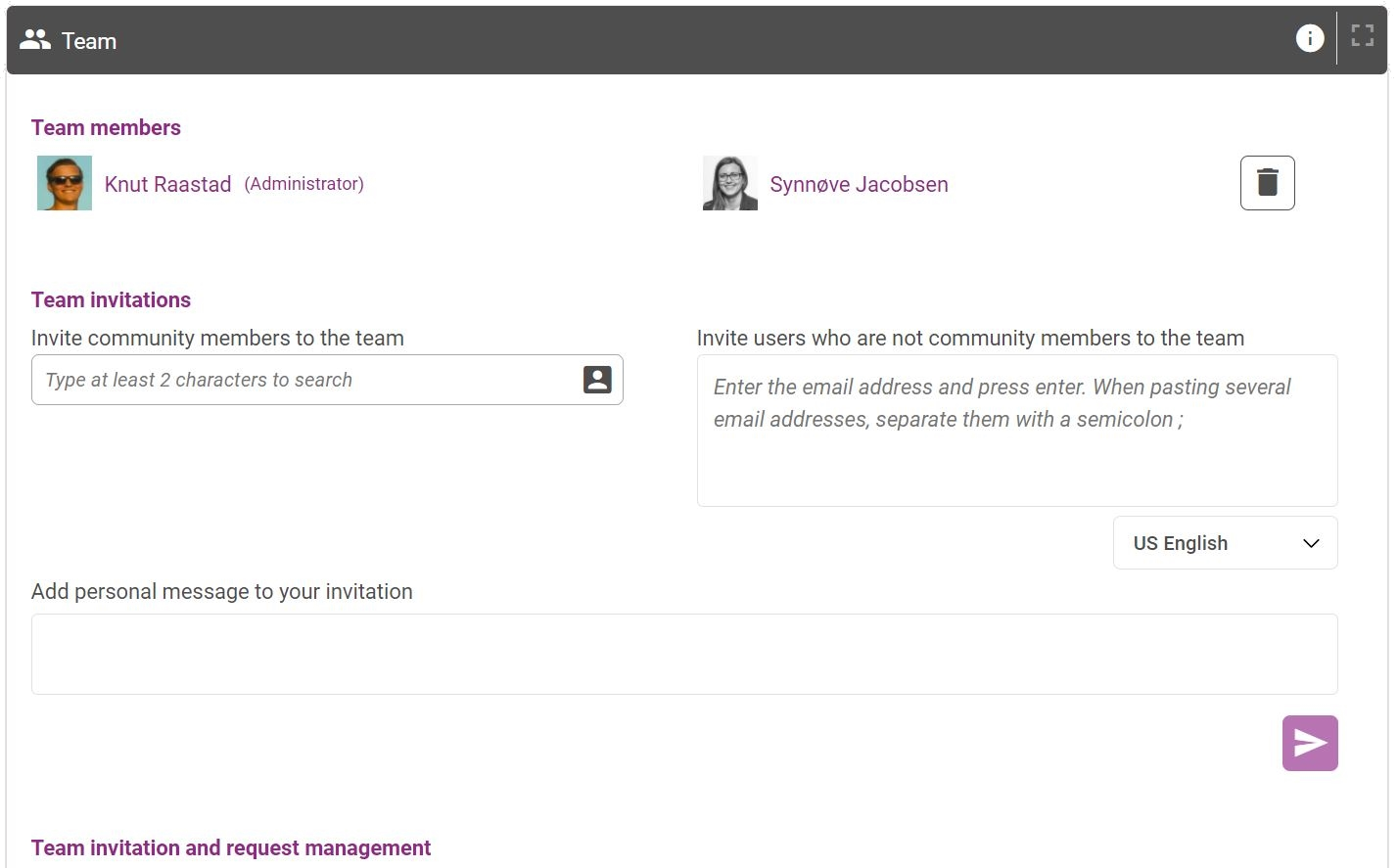Click the Administrator label beside Knut Raastad

tap(303, 184)
